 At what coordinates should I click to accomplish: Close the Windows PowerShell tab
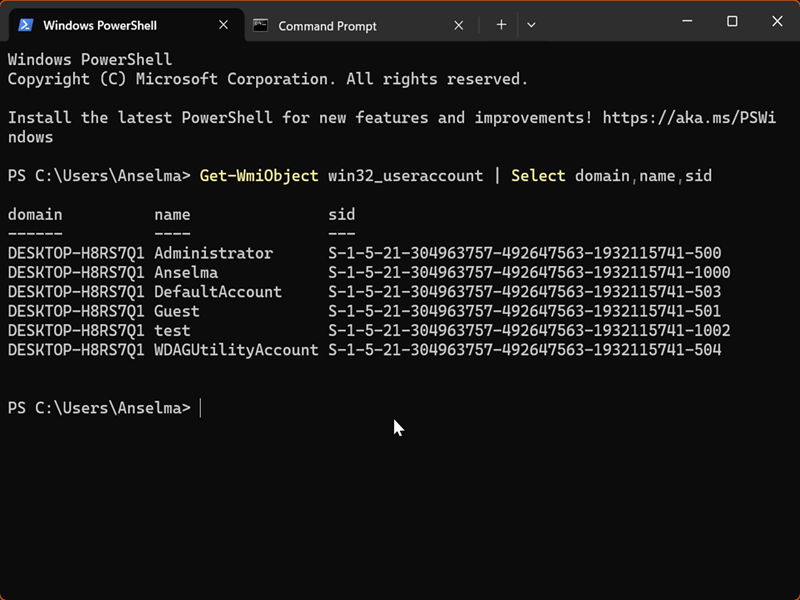[x=224, y=25]
